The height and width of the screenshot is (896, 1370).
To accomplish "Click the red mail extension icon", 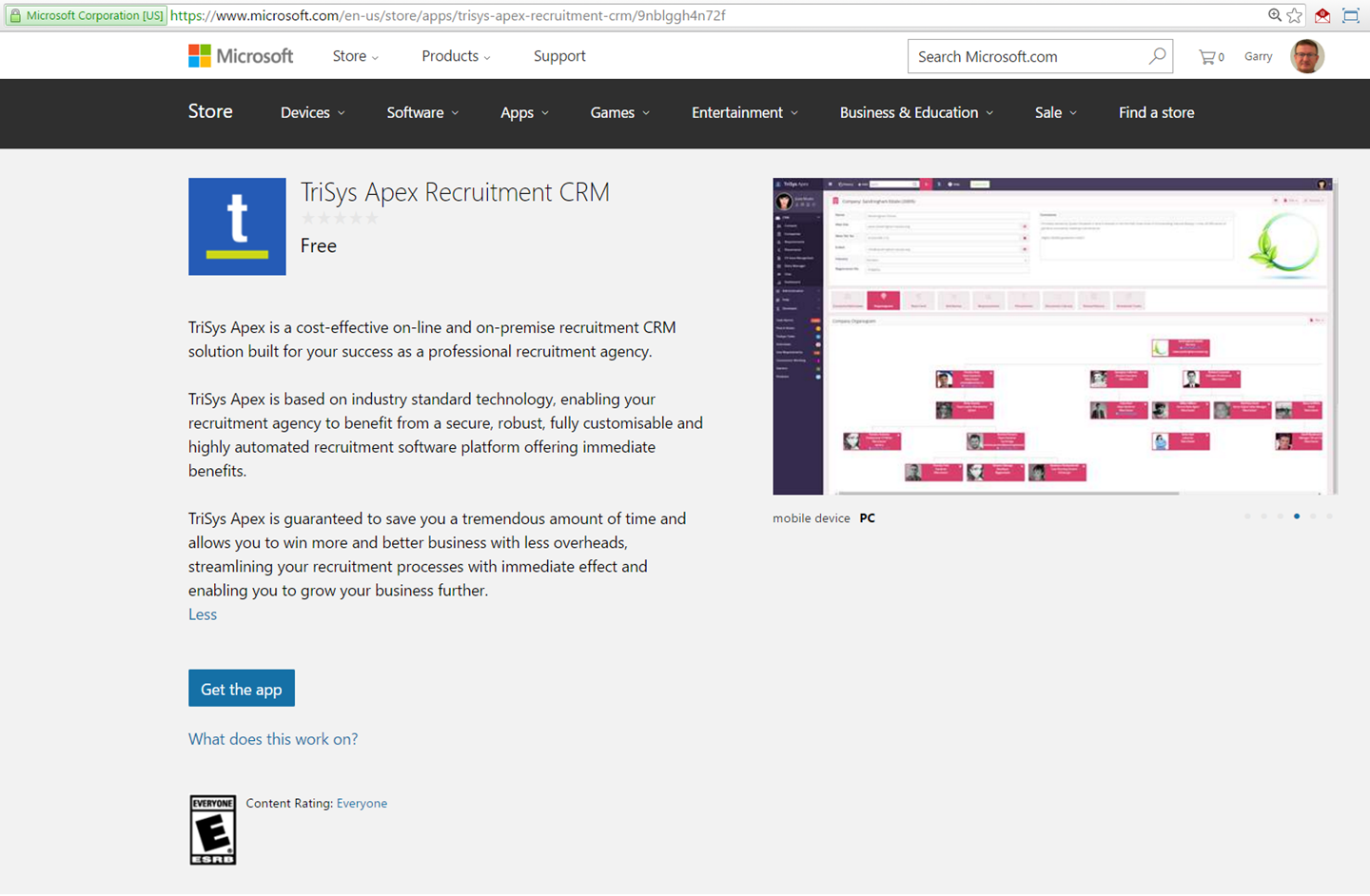I will point(1322,15).
